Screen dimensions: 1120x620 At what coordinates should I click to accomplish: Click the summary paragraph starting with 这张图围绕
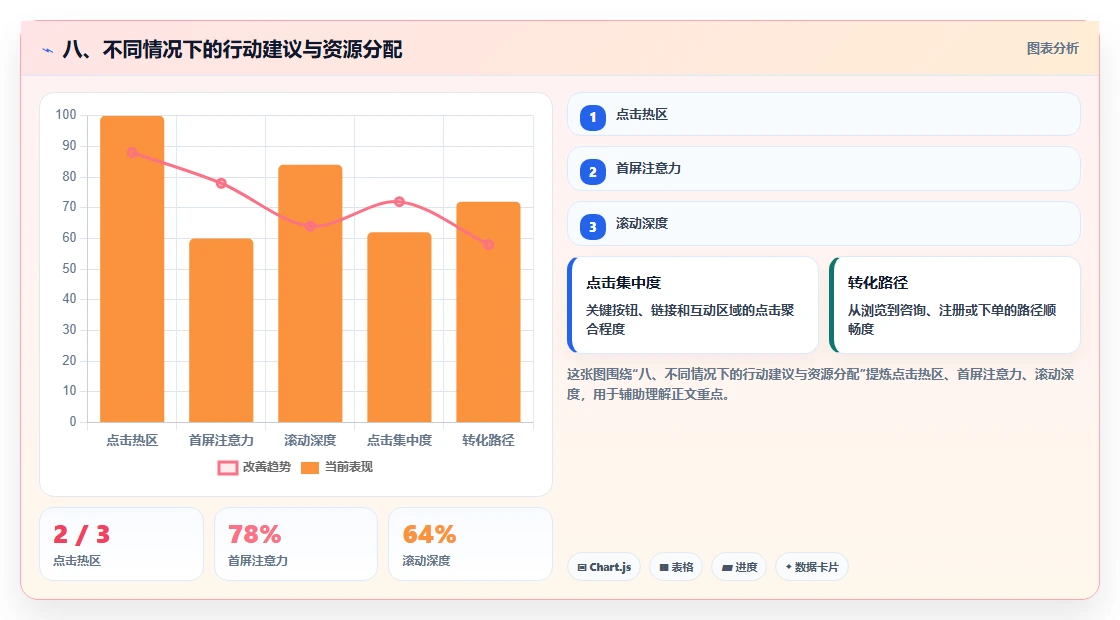tap(821, 384)
